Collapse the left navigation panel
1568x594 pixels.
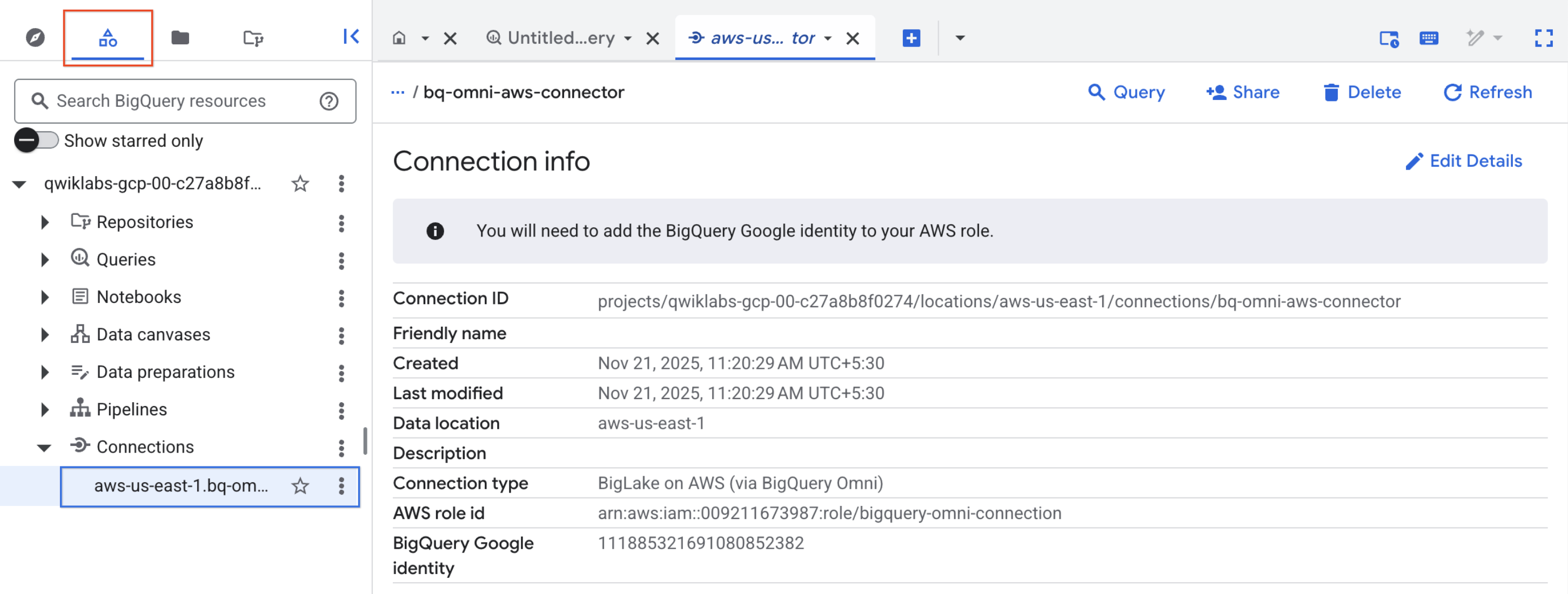tap(351, 37)
